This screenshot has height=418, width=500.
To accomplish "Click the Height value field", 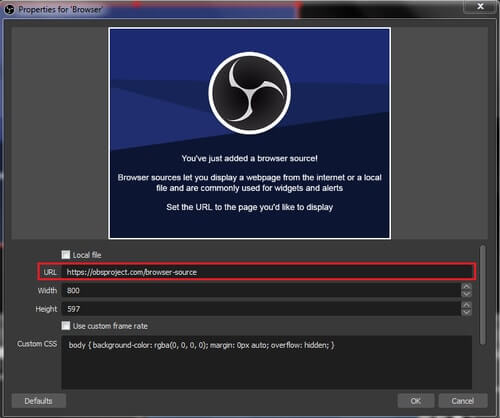I will [261, 309].
